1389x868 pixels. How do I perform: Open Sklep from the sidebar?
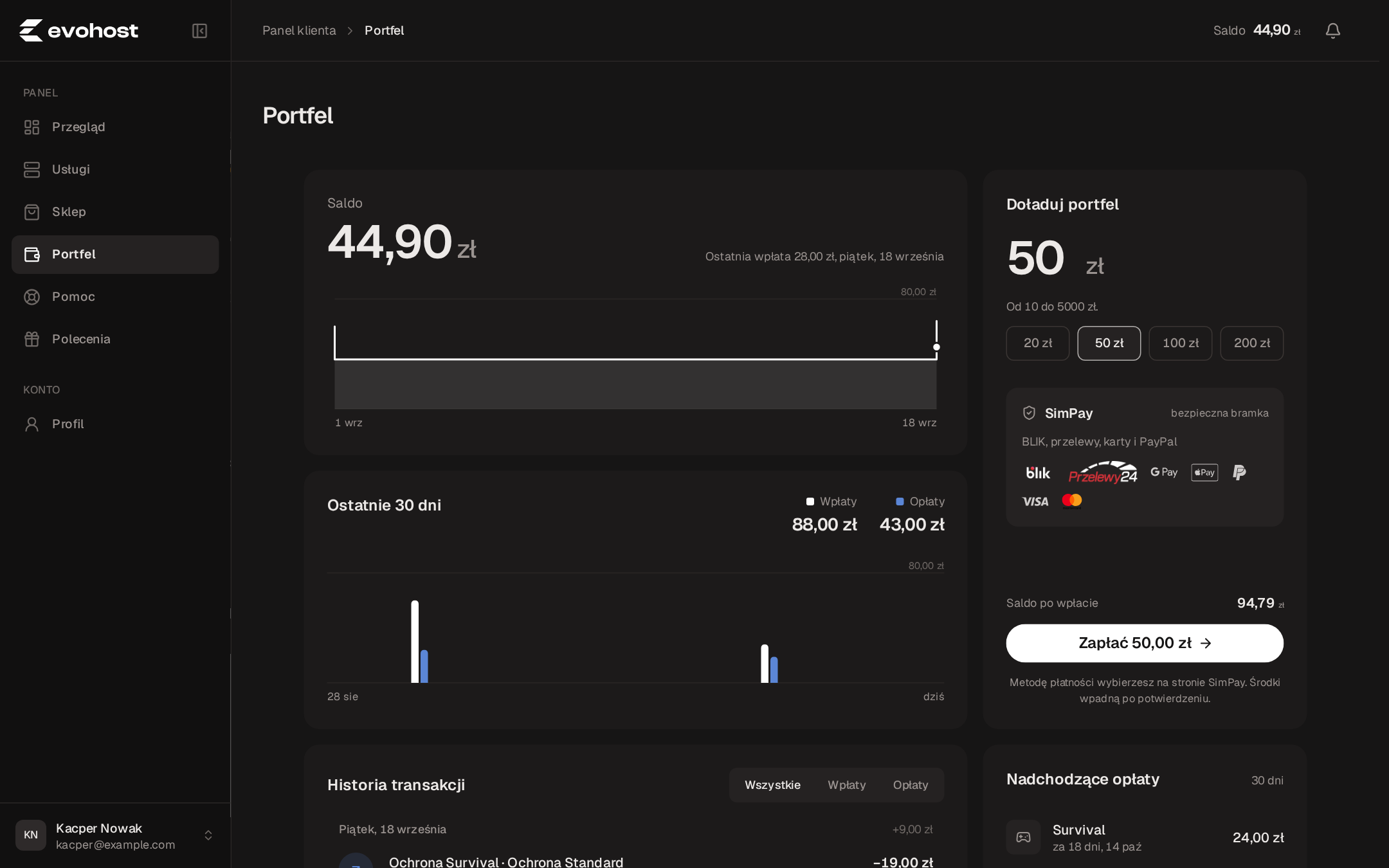click(x=115, y=212)
